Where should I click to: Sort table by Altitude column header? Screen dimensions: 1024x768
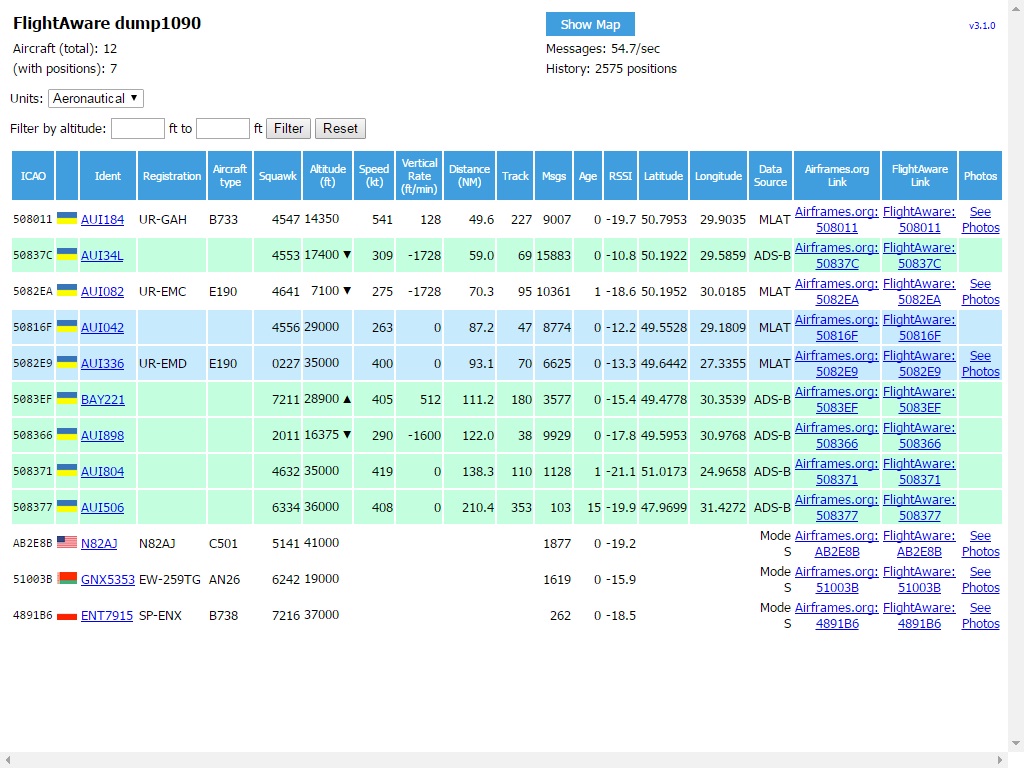[327, 176]
